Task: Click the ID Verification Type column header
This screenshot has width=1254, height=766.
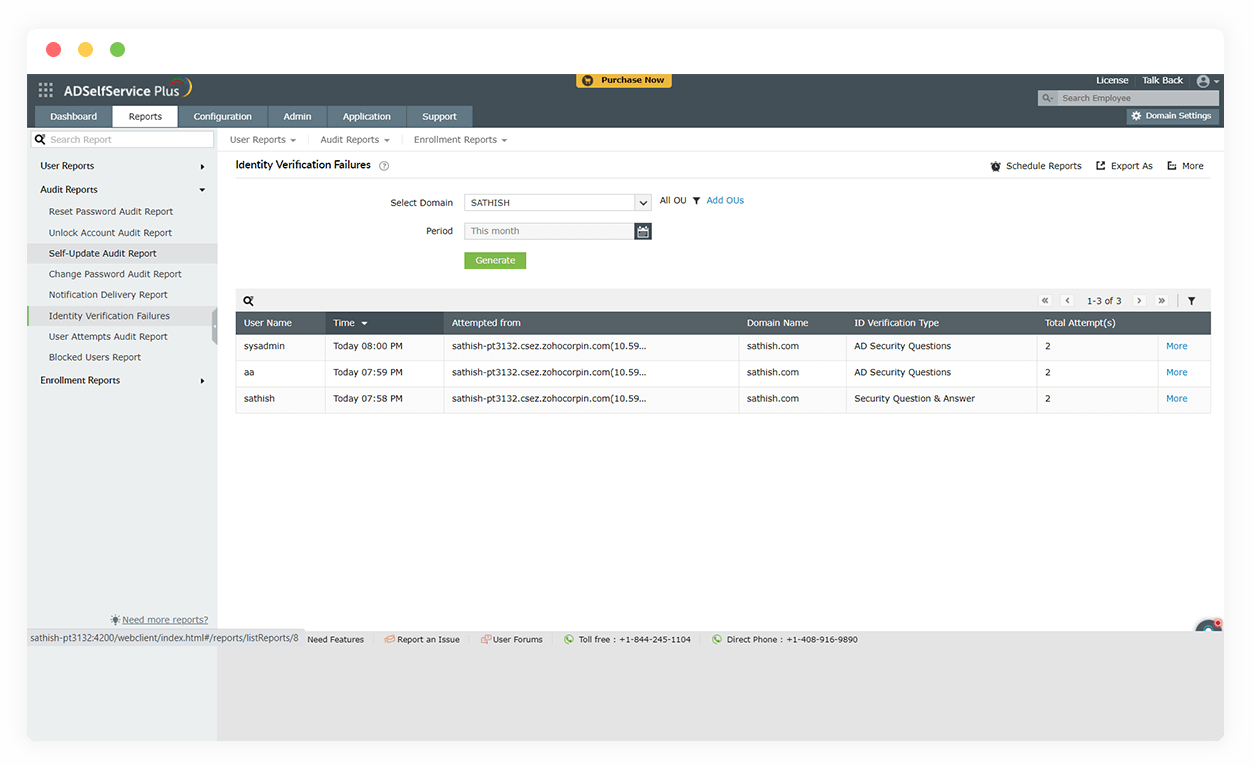Action: (x=941, y=323)
